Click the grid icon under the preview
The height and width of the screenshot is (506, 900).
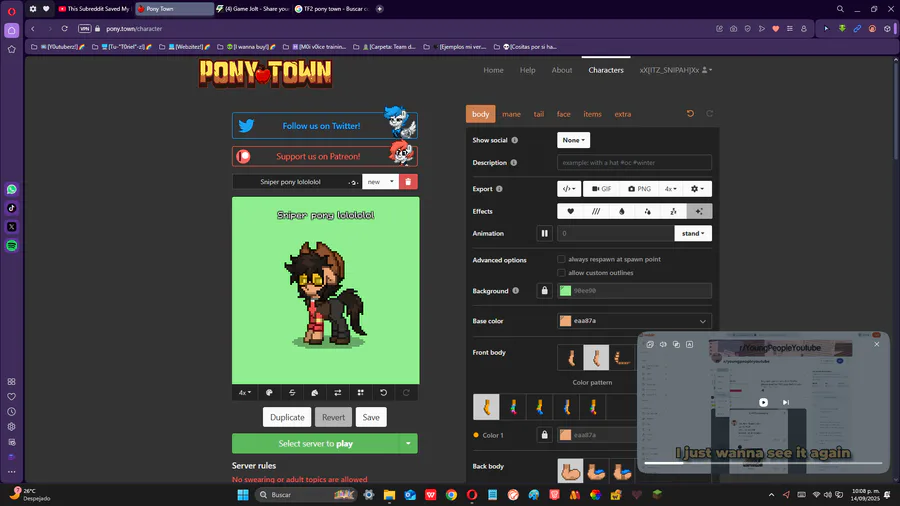pyautogui.click(x=360, y=392)
